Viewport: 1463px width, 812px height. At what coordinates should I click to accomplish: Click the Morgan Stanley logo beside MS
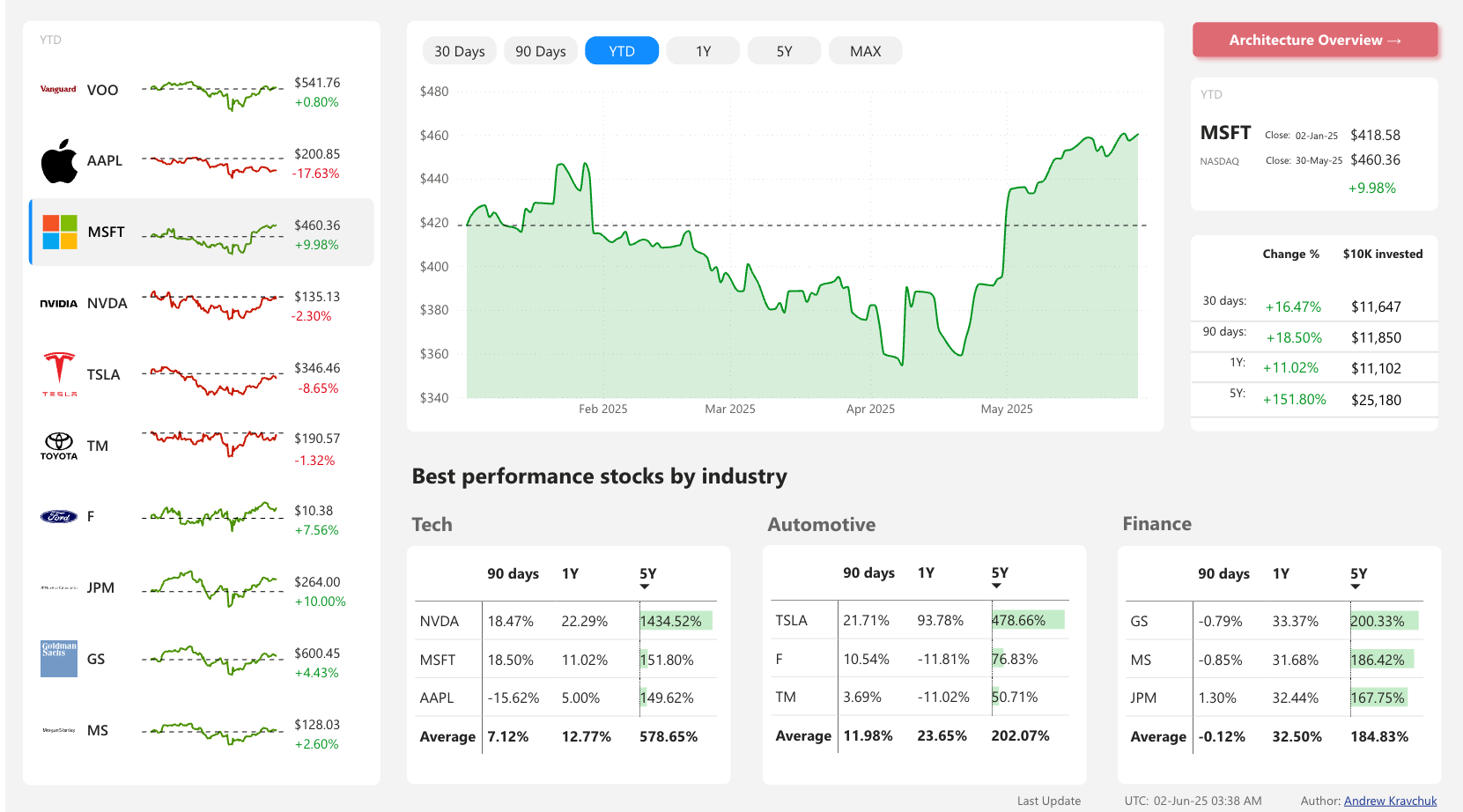coord(59,730)
